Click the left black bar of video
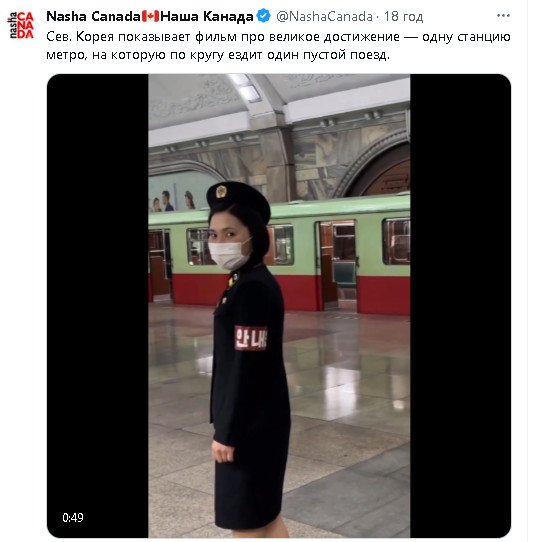 point(97,306)
